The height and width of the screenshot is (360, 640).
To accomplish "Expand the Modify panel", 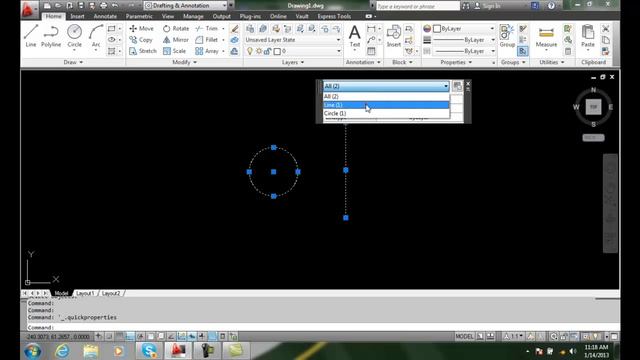I will [x=184, y=62].
